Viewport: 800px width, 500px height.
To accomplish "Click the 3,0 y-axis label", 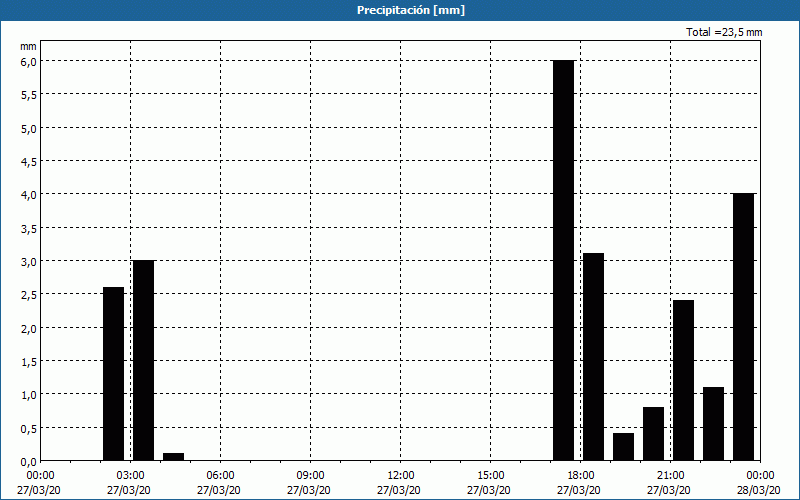I will tap(29, 262).
